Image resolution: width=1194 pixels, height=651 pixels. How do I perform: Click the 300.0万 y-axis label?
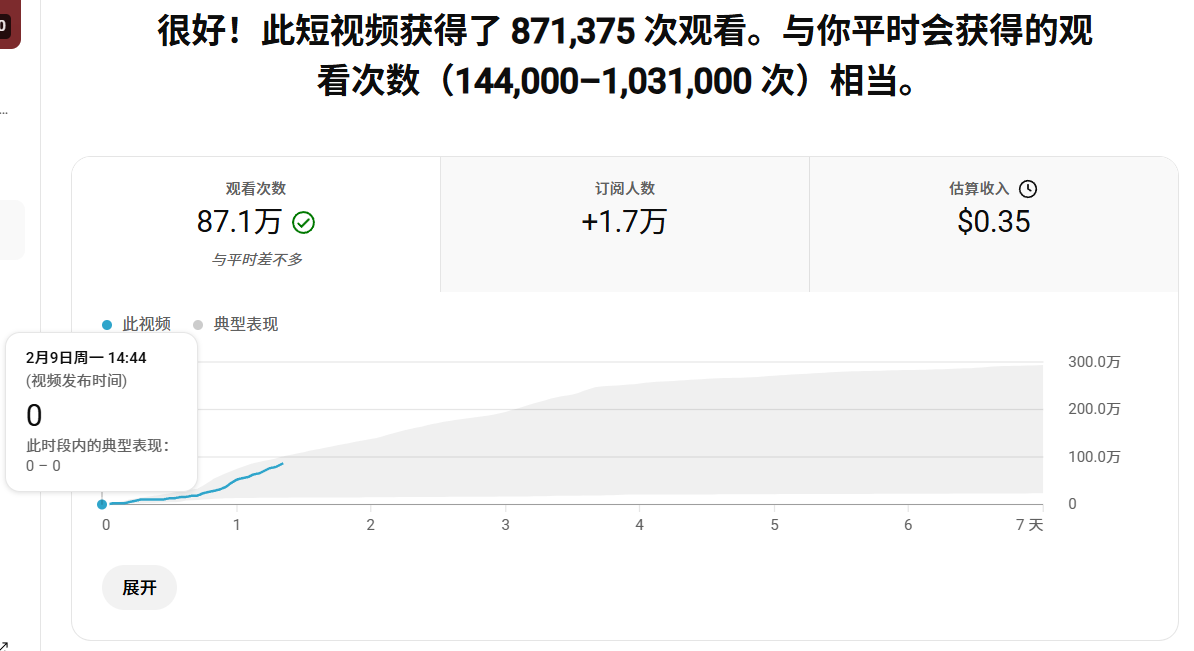click(1094, 362)
